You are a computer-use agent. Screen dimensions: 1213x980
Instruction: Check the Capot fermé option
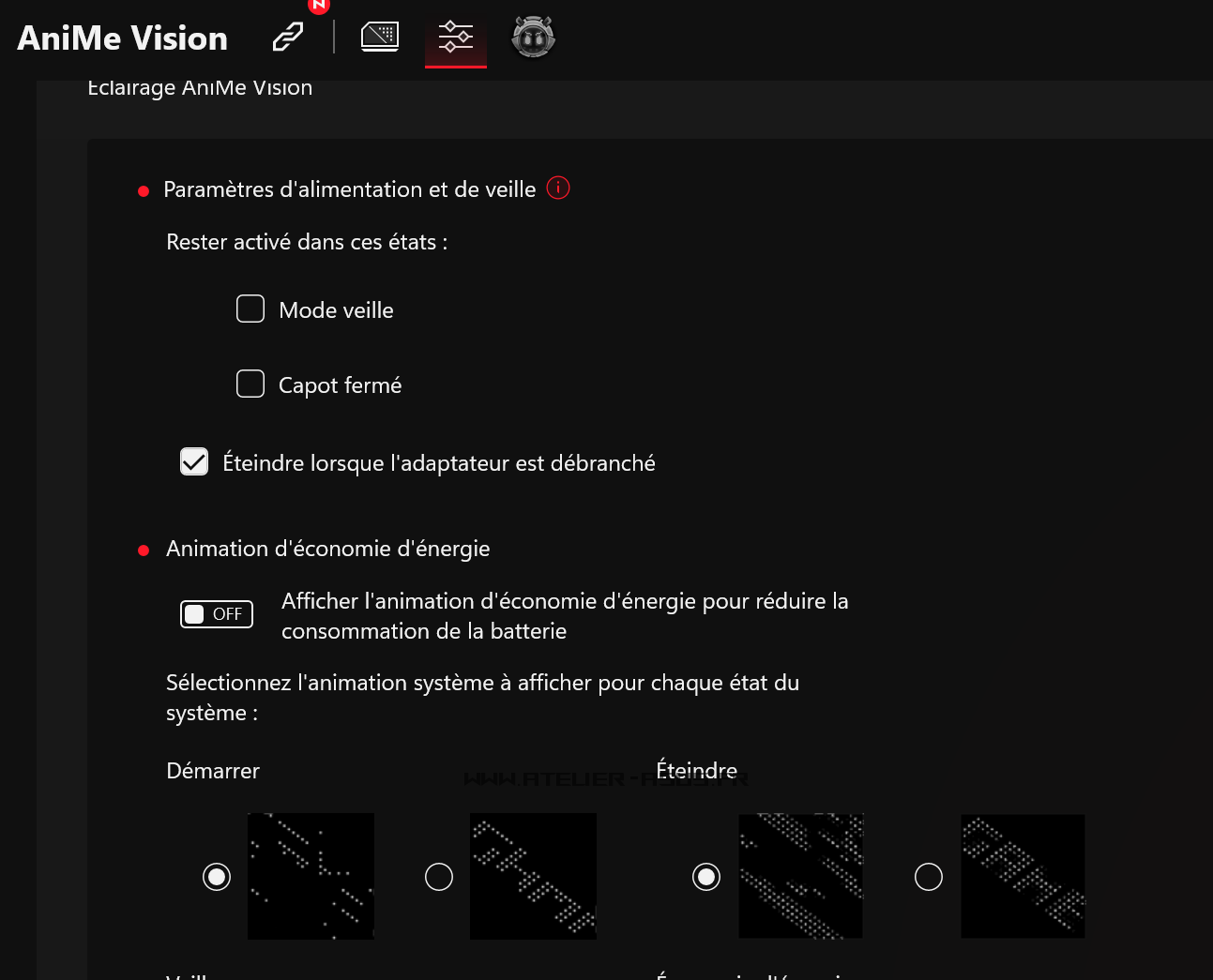(250, 384)
